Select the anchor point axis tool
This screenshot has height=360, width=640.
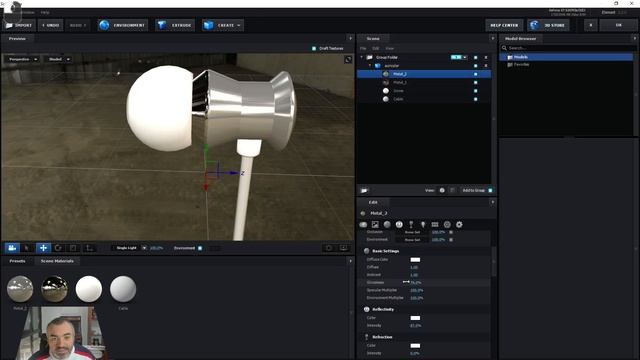pos(89,248)
